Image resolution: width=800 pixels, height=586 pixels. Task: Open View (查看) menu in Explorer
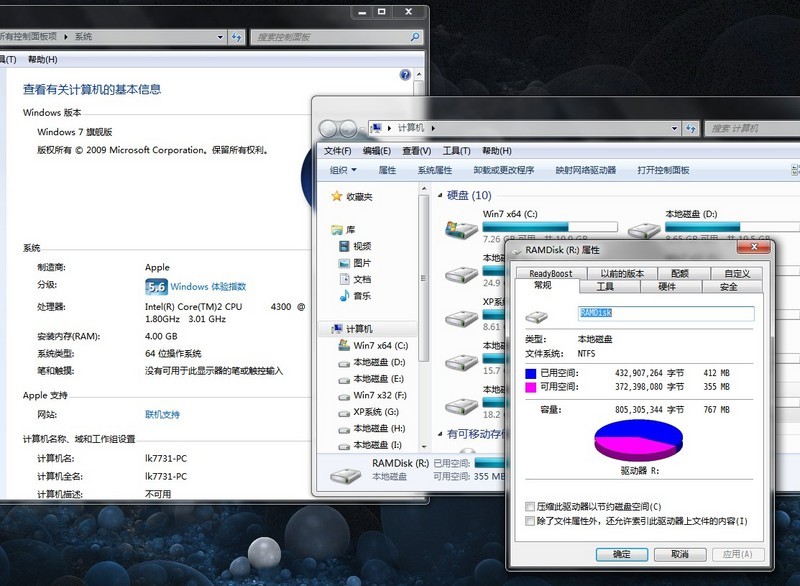click(x=416, y=151)
